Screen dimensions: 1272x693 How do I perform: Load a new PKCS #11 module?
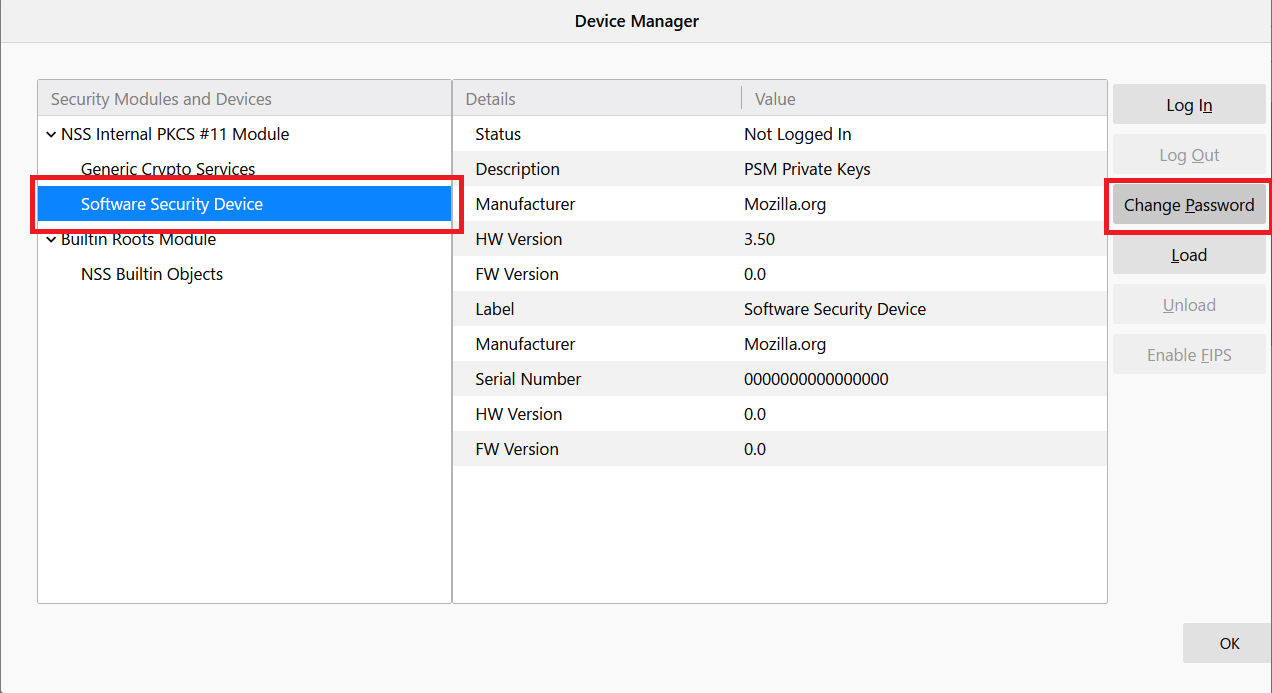pos(1188,254)
